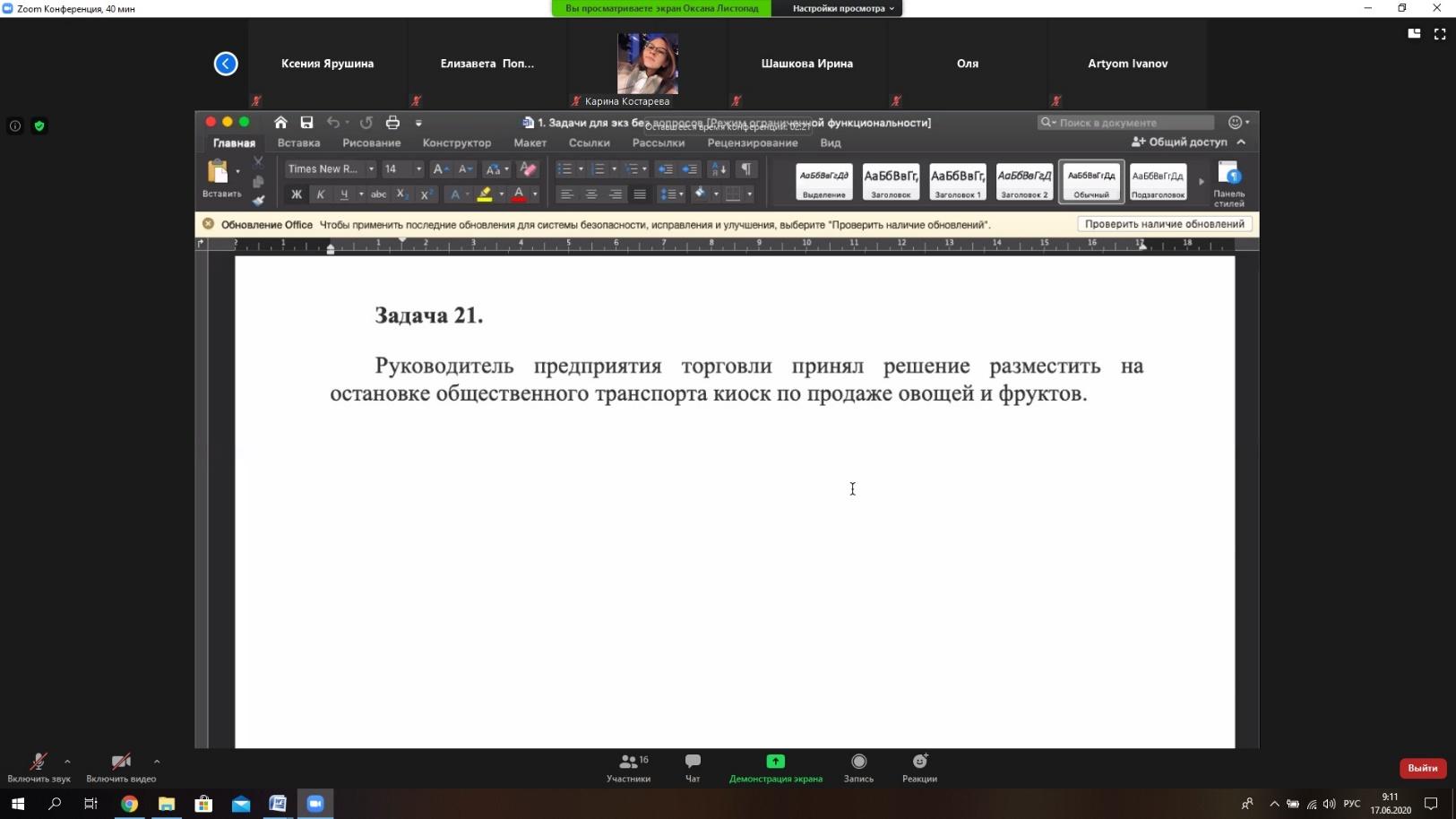This screenshot has width=1456, height=819.
Task: Click the Paste (Вставить) clipboard icon
Action: coord(217,171)
